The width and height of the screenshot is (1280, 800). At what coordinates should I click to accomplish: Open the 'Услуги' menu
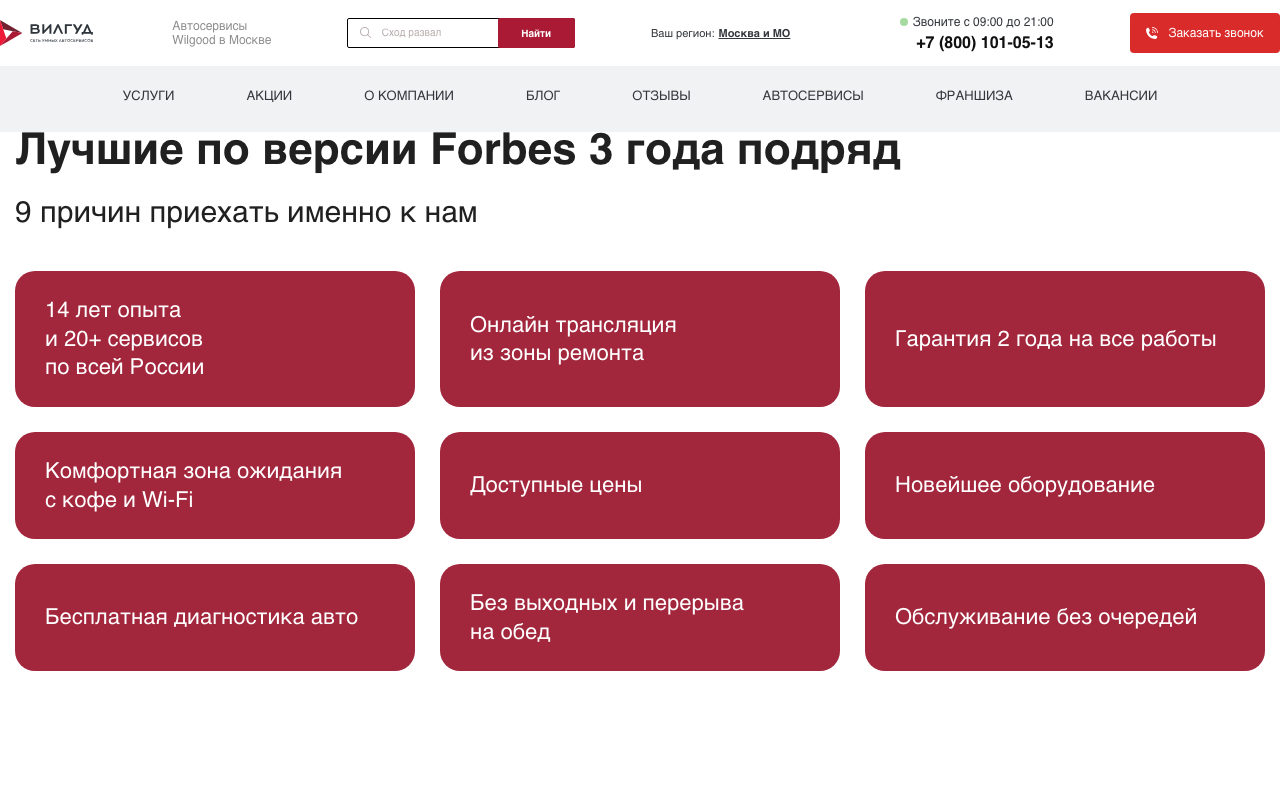click(148, 96)
